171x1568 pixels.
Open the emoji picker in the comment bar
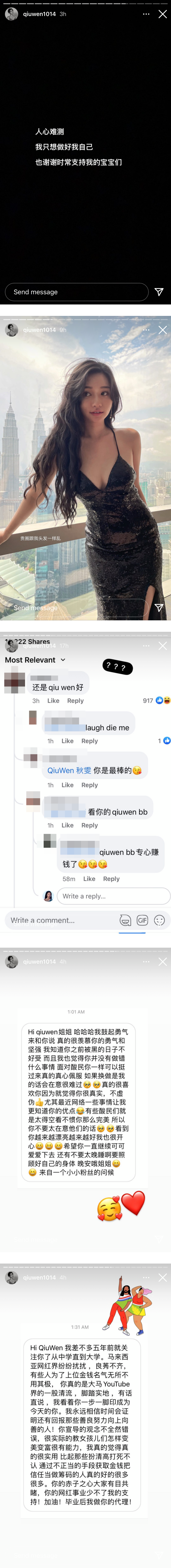(x=160, y=920)
